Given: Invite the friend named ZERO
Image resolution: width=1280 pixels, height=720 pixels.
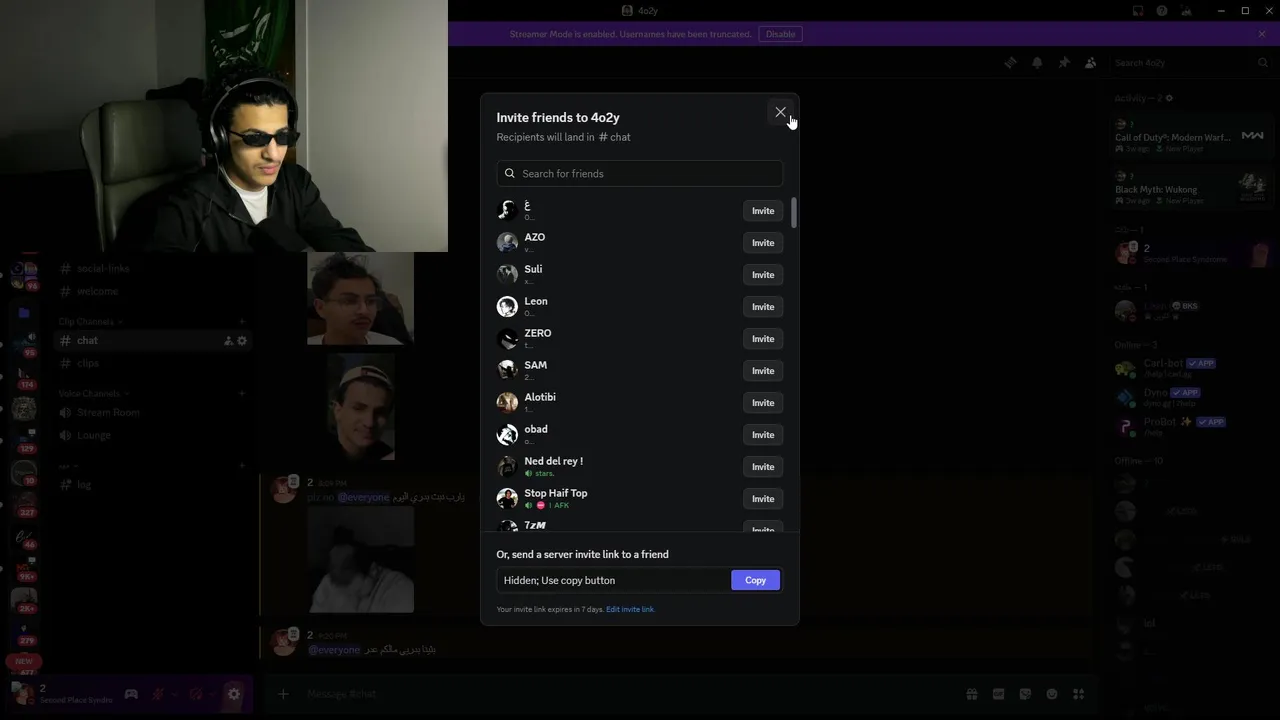Looking at the screenshot, I should [763, 339].
